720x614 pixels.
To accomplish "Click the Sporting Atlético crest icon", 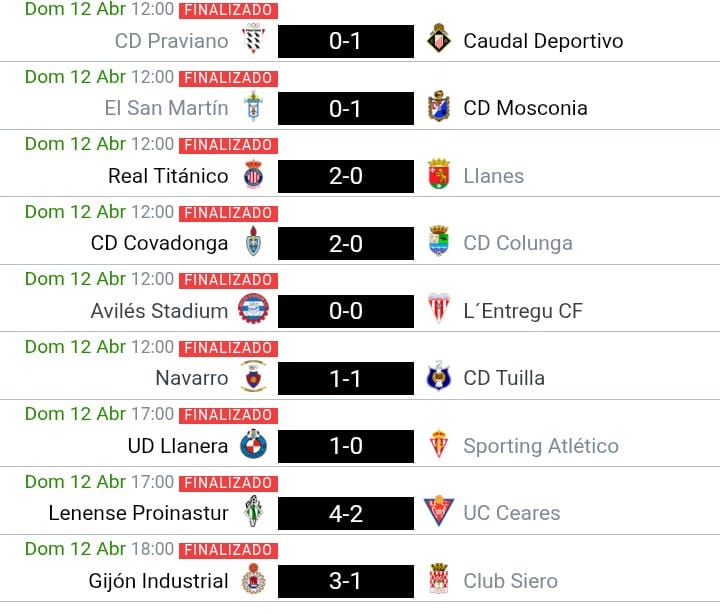I will point(437,446).
